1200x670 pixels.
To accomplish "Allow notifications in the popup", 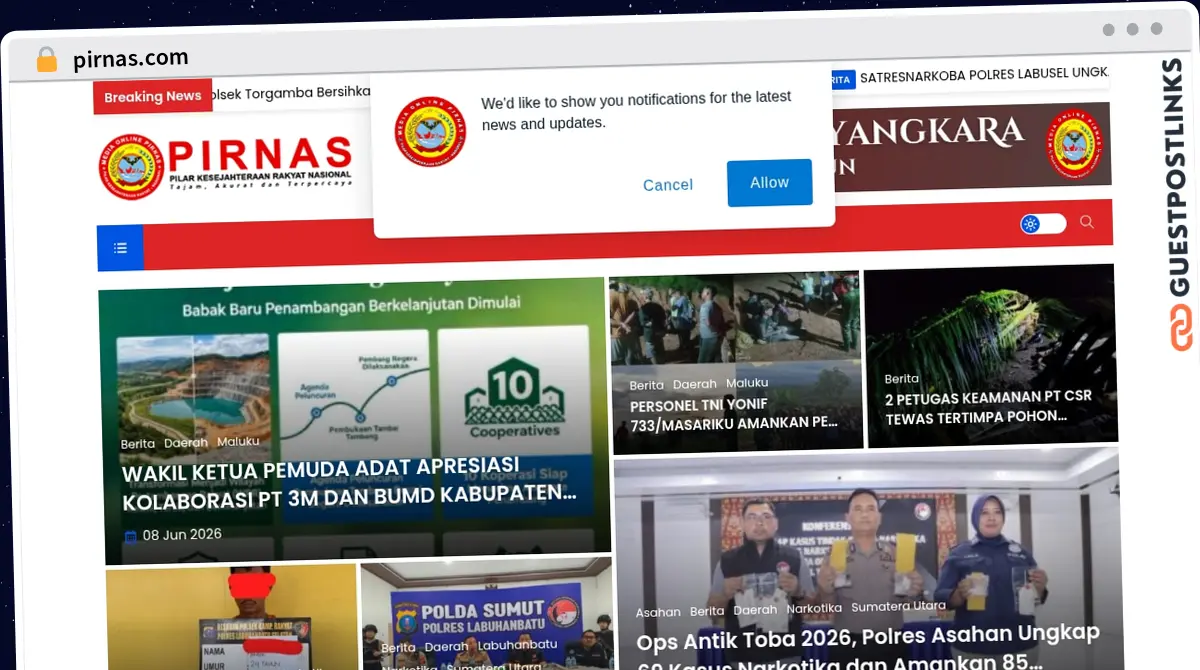I will pyautogui.click(x=769, y=183).
